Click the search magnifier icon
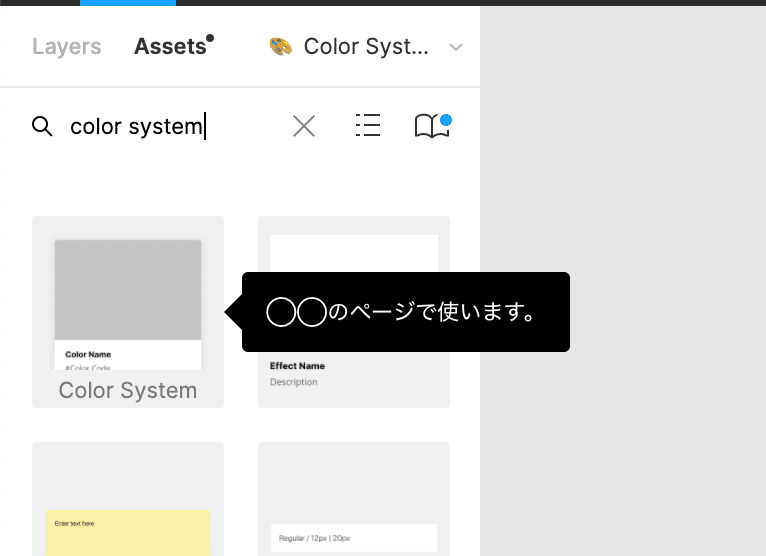Screen dimensions: 766x556 (x=42, y=126)
